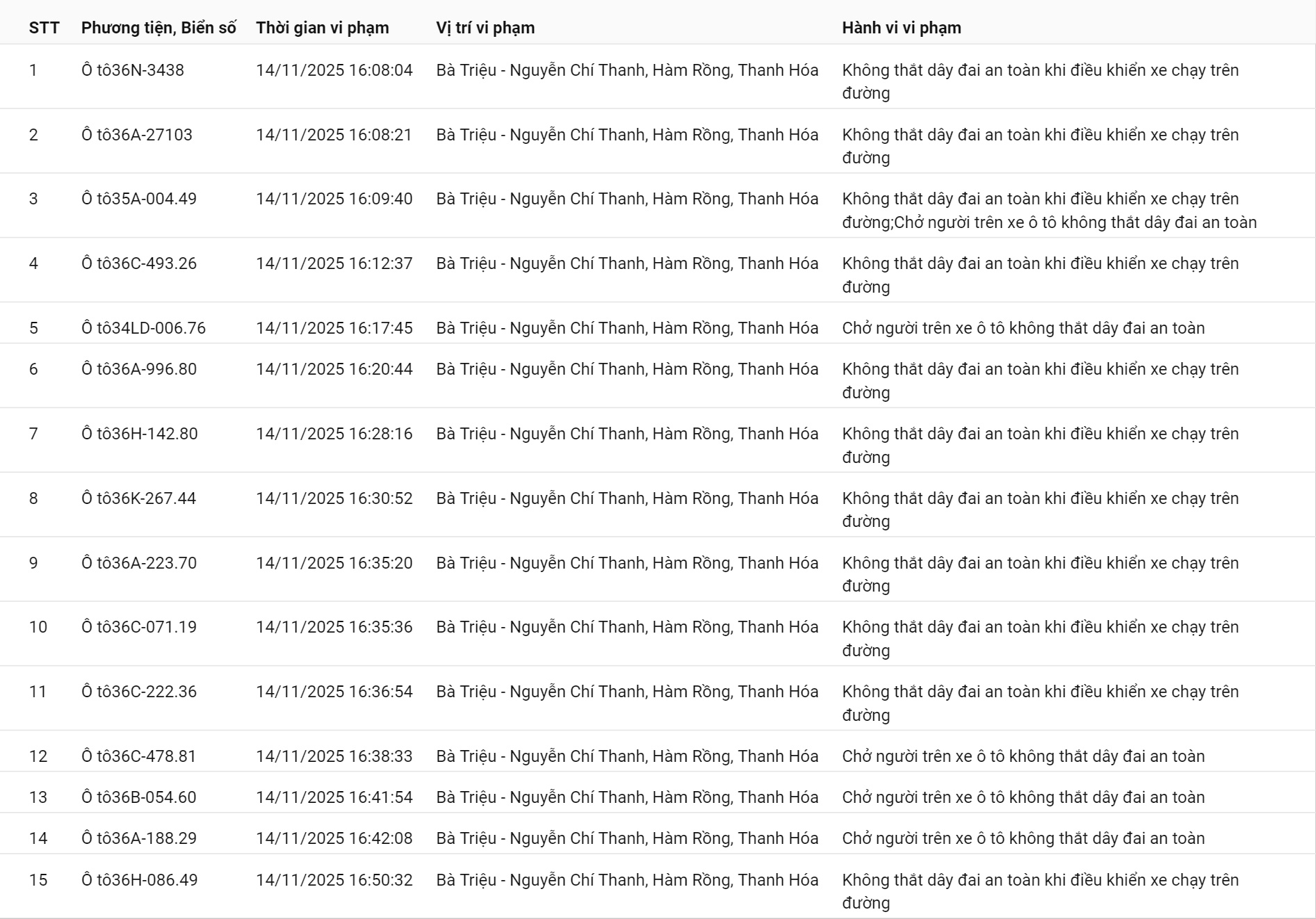
Task: Click the STT column header
Action: pos(44,28)
